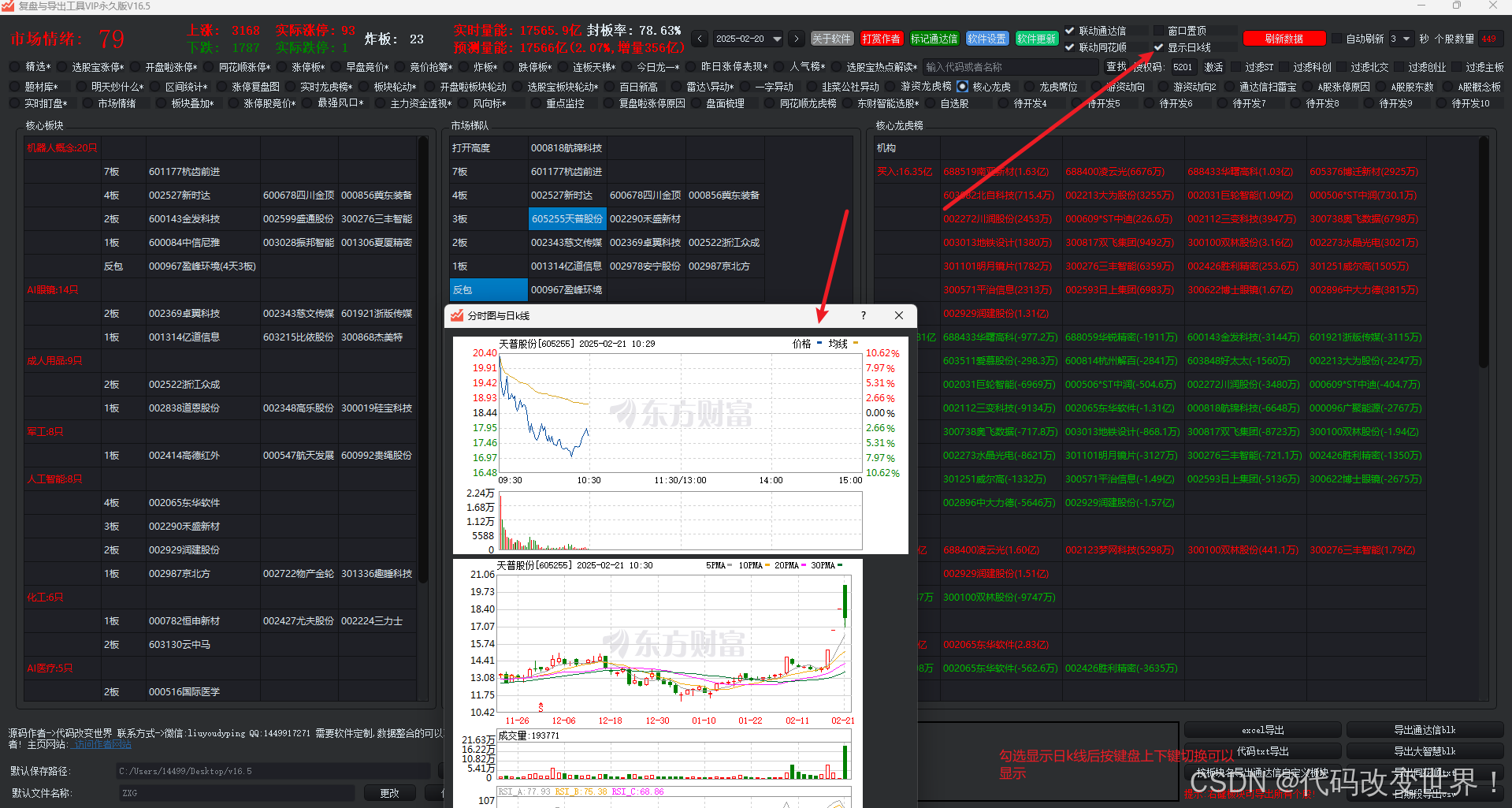Select 炸板* radio option
The height and width of the screenshot is (808, 1512).
pos(463,67)
